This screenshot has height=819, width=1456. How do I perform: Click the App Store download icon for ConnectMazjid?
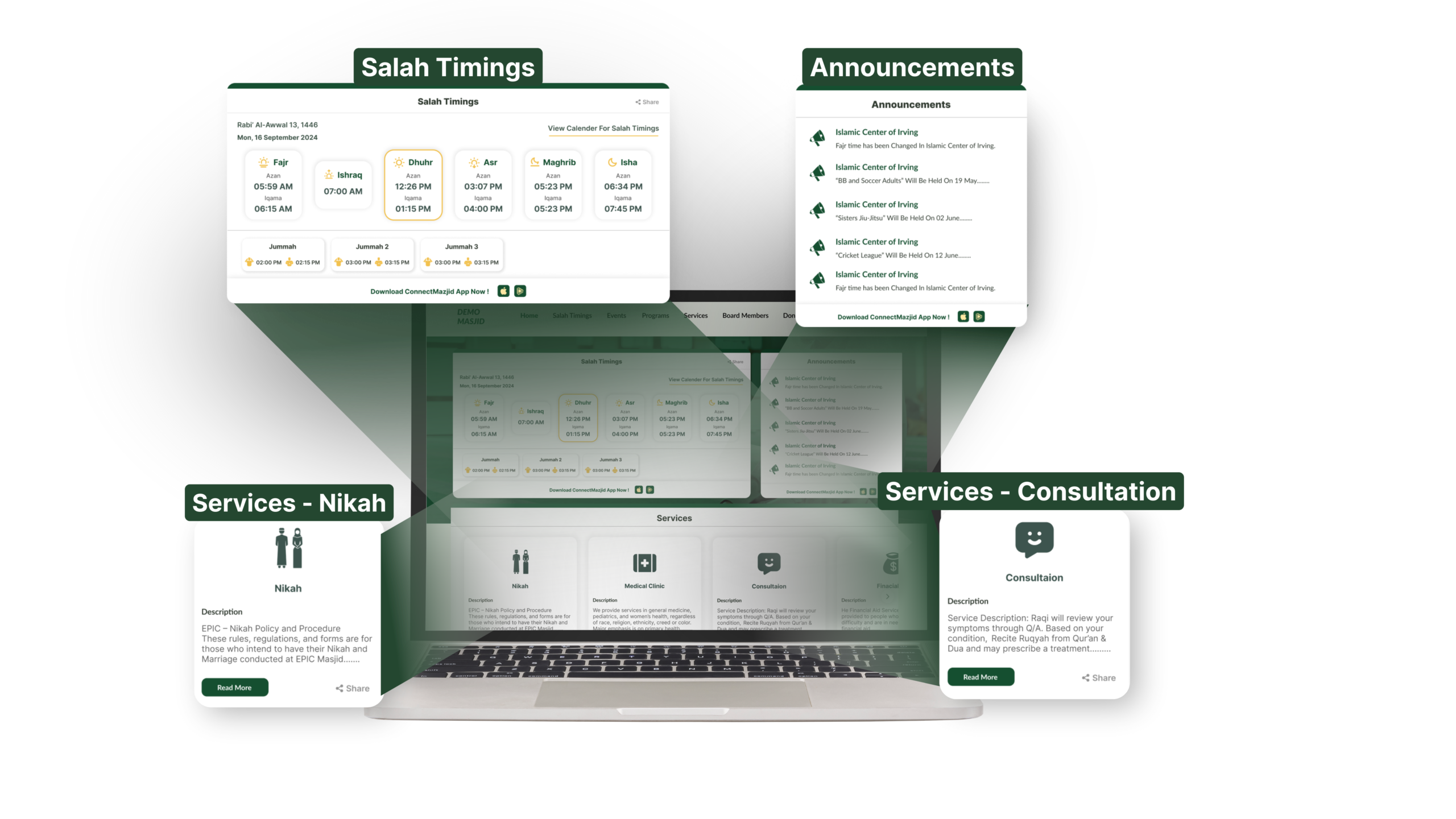[504, 291]
